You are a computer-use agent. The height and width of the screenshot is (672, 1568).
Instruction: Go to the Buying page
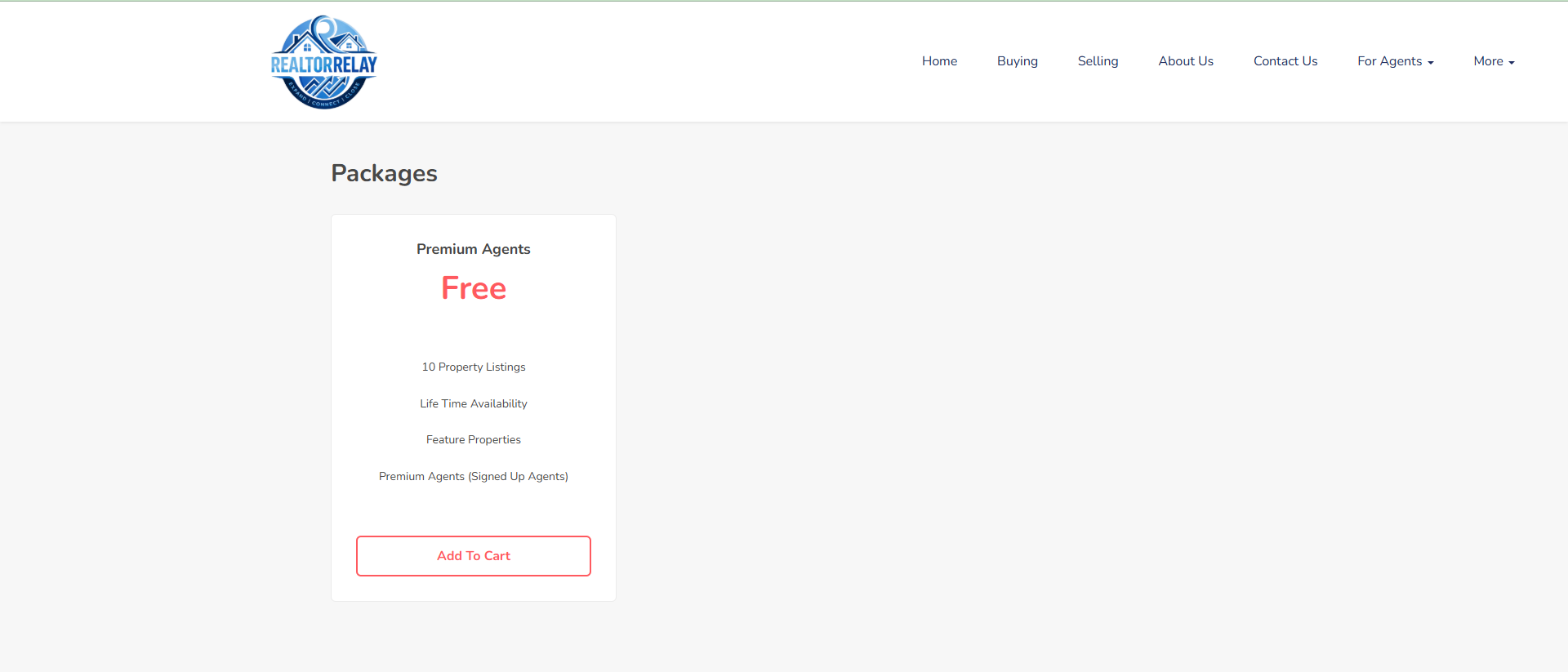coord(1017,61)
